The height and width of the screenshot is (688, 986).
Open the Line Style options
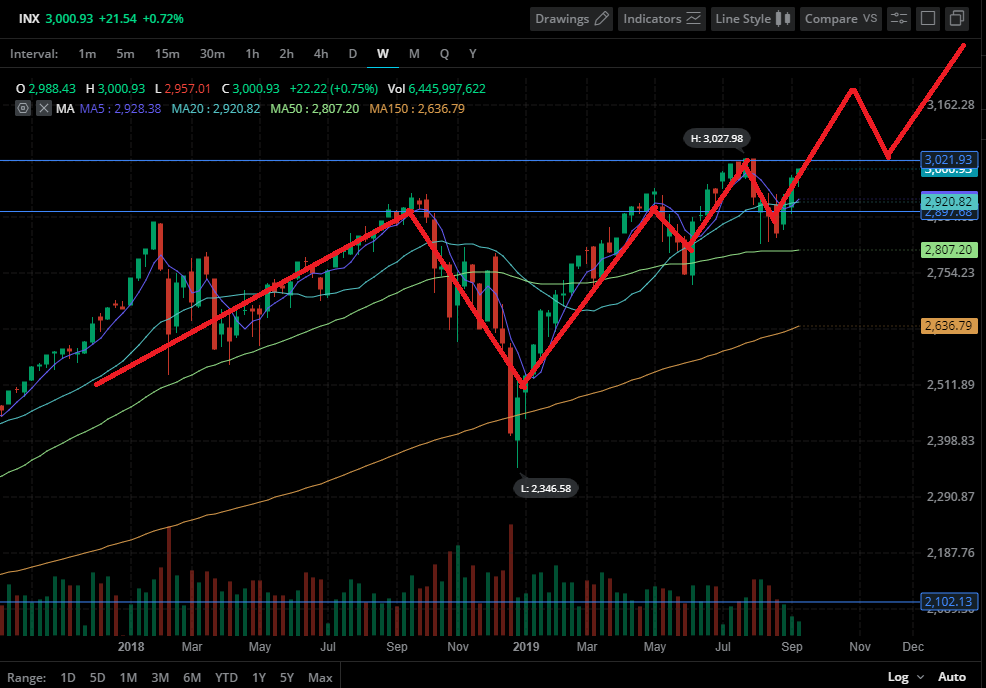753,19
